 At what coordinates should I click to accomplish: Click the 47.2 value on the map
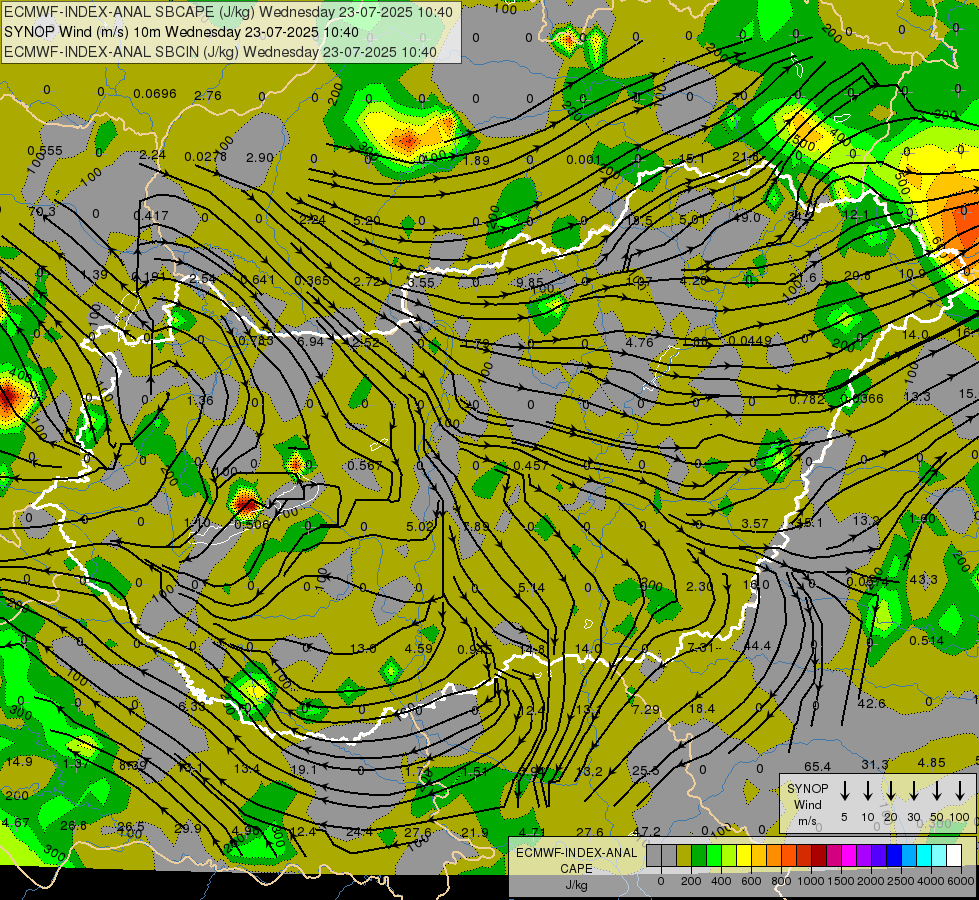pos(647,831)
